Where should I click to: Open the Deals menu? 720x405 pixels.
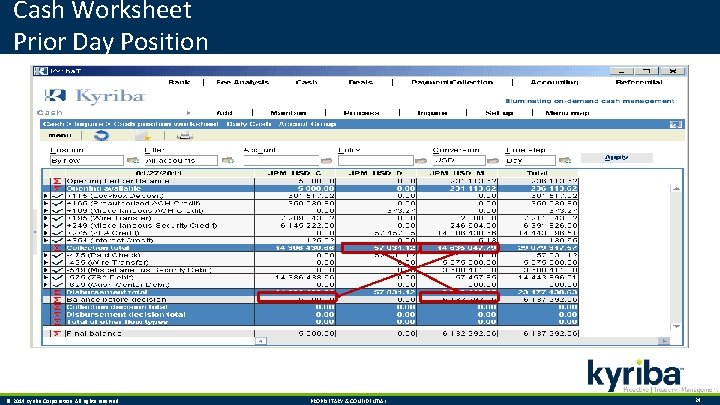[360, 82]
